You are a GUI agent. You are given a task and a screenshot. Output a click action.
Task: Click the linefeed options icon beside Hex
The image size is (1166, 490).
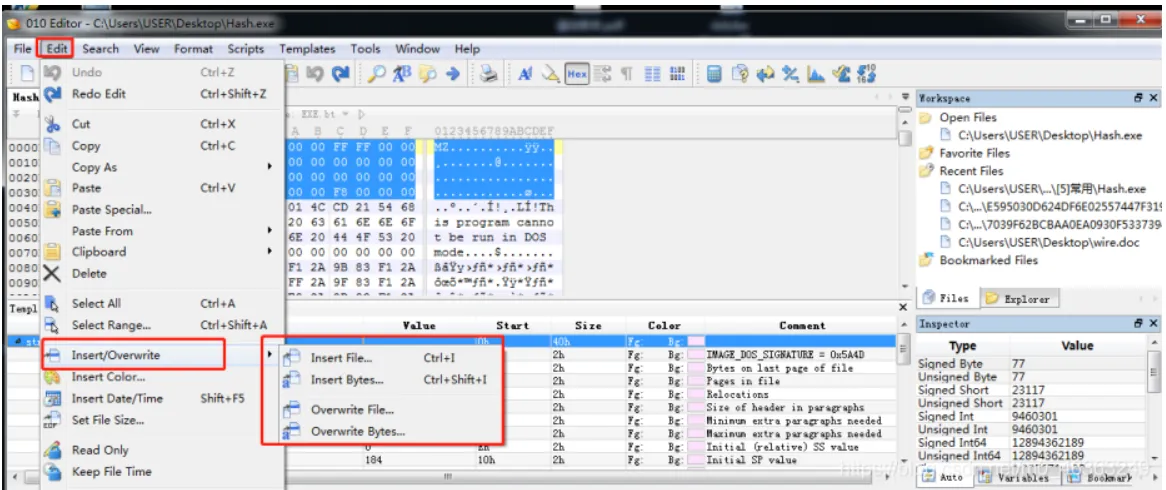(x=602, y=74)
